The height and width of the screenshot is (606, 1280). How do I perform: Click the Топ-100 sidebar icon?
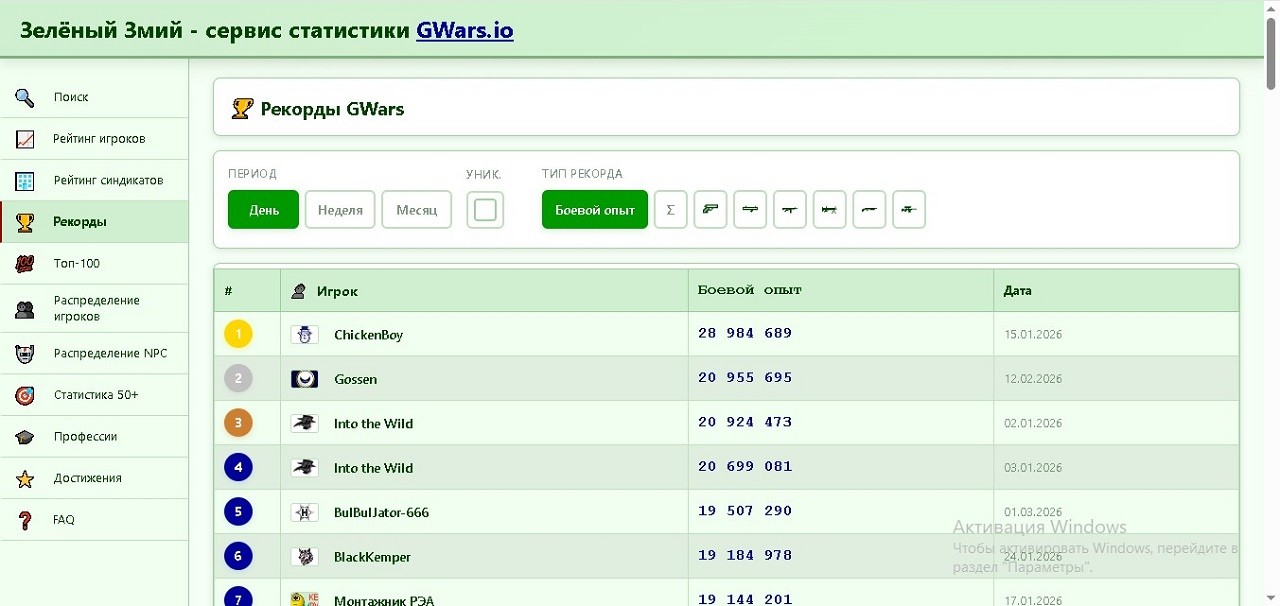click(25, 264)
